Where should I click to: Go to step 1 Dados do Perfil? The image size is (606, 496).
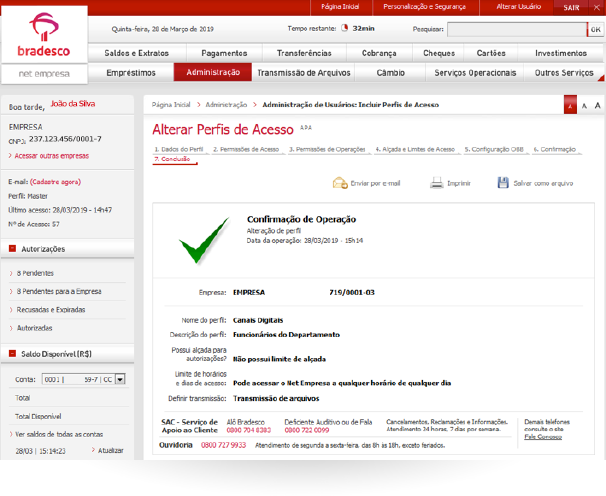pyautogui.click(x=179, y=148)
